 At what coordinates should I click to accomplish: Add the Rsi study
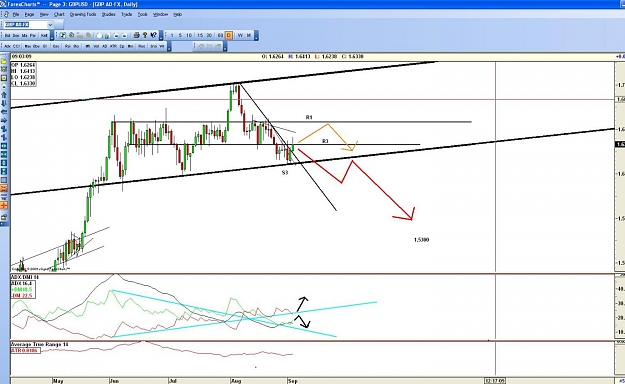tap(67, 46)
